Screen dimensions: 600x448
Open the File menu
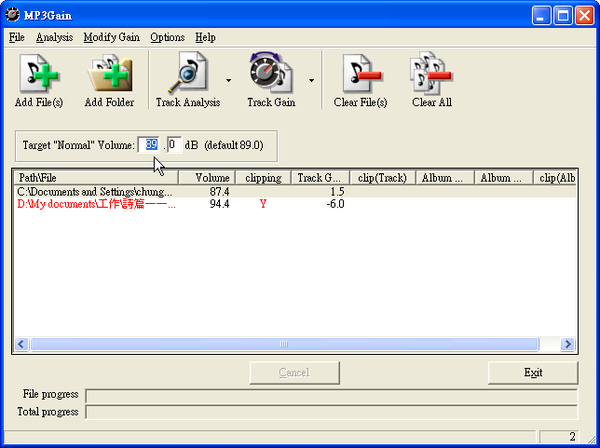[17, 37]
